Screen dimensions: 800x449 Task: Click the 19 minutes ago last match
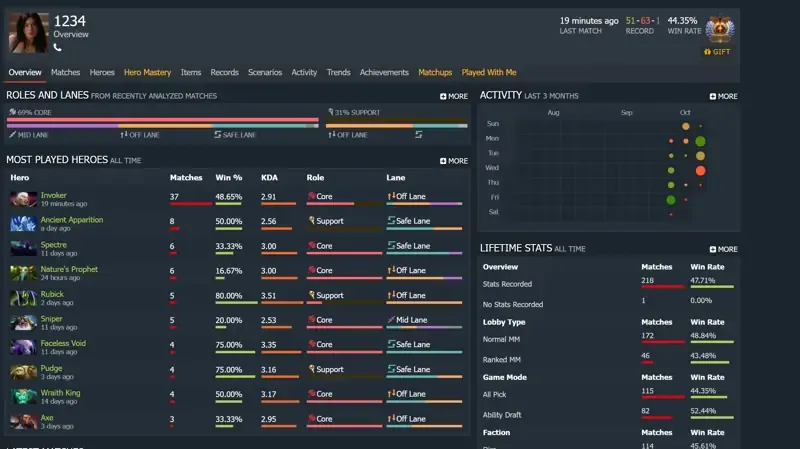pyautogui.click(x=589, y=21)
